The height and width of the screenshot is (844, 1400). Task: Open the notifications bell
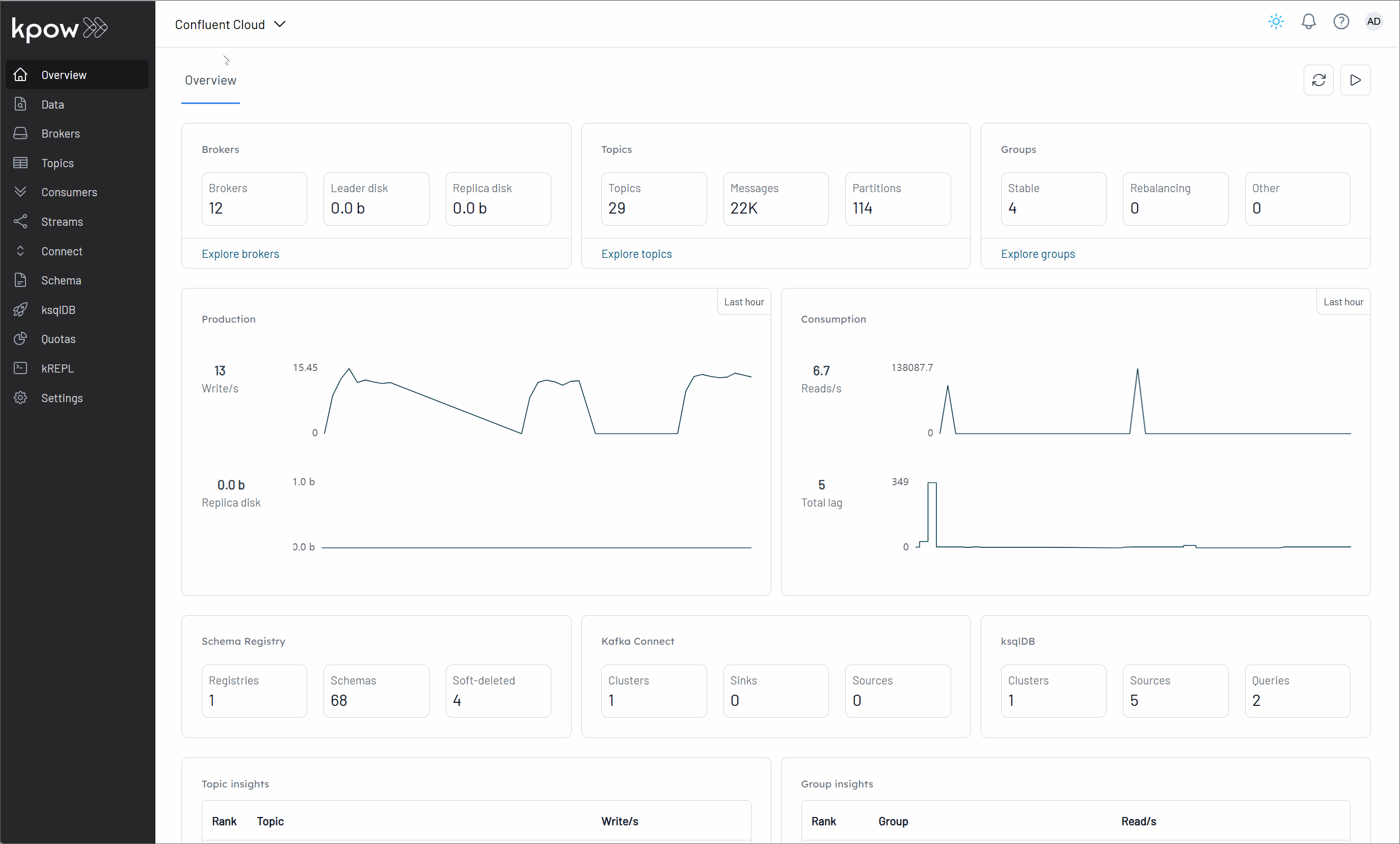point(1308,22)
